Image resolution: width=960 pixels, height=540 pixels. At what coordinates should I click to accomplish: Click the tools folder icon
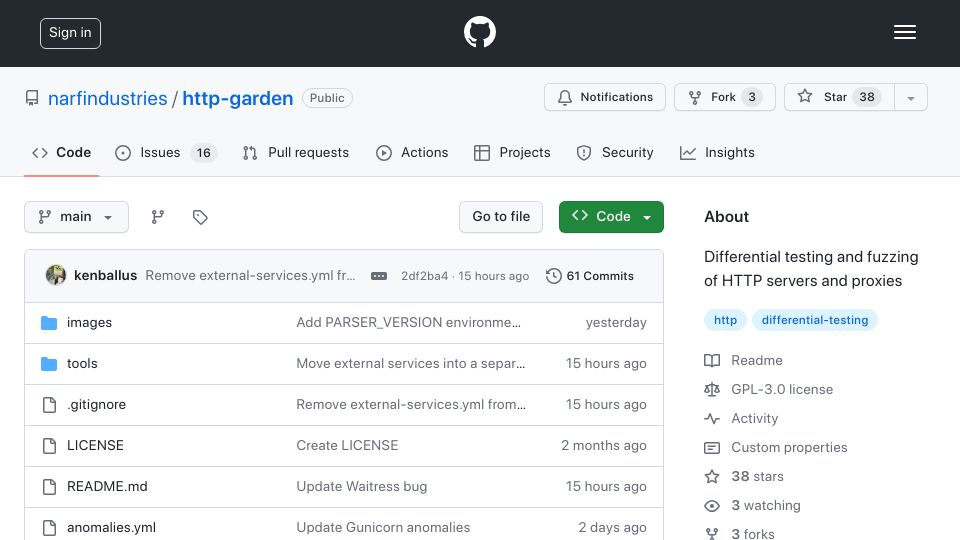(x=49, y=364)
